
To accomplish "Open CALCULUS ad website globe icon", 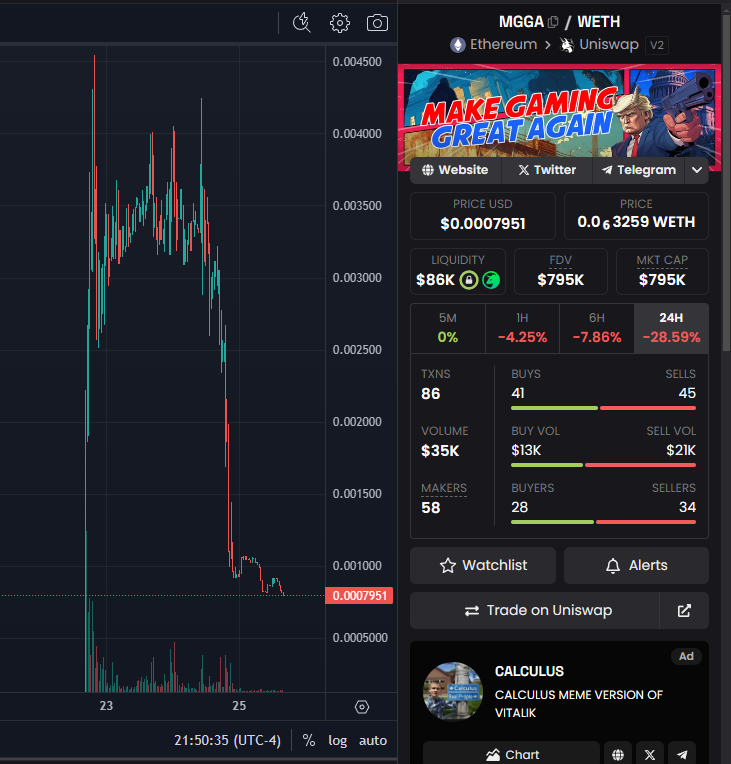I will (x=618, y=755).
